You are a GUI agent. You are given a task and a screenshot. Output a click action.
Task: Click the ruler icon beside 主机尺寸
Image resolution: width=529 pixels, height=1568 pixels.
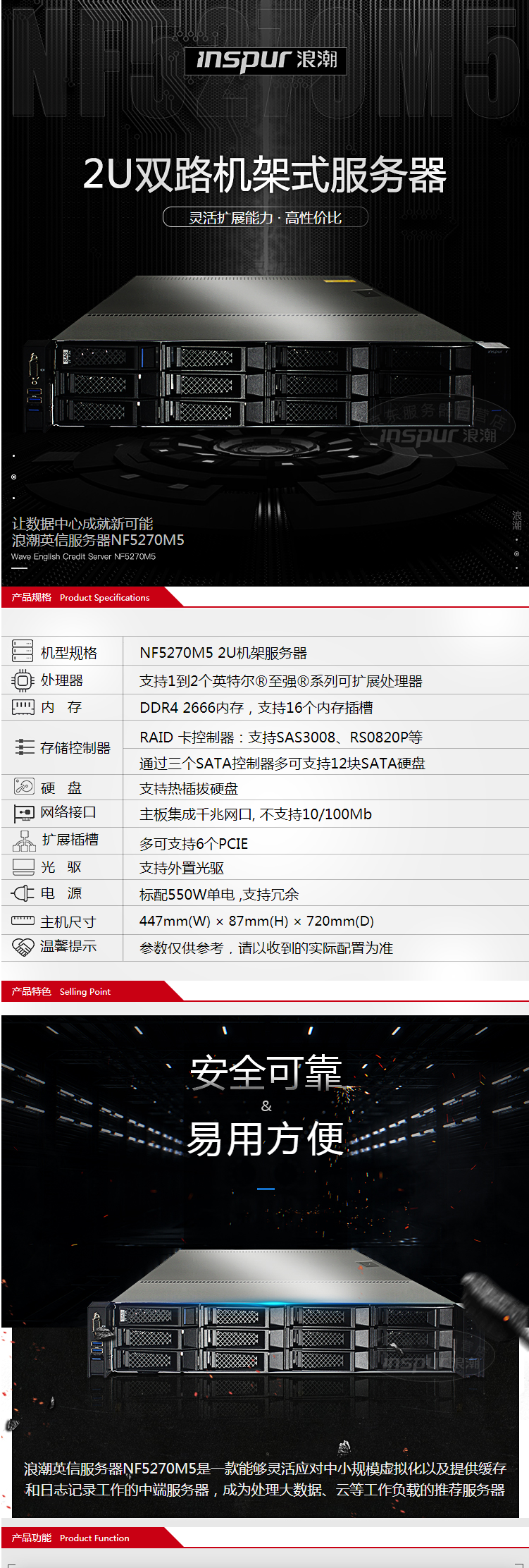click(x=23, y=921)
